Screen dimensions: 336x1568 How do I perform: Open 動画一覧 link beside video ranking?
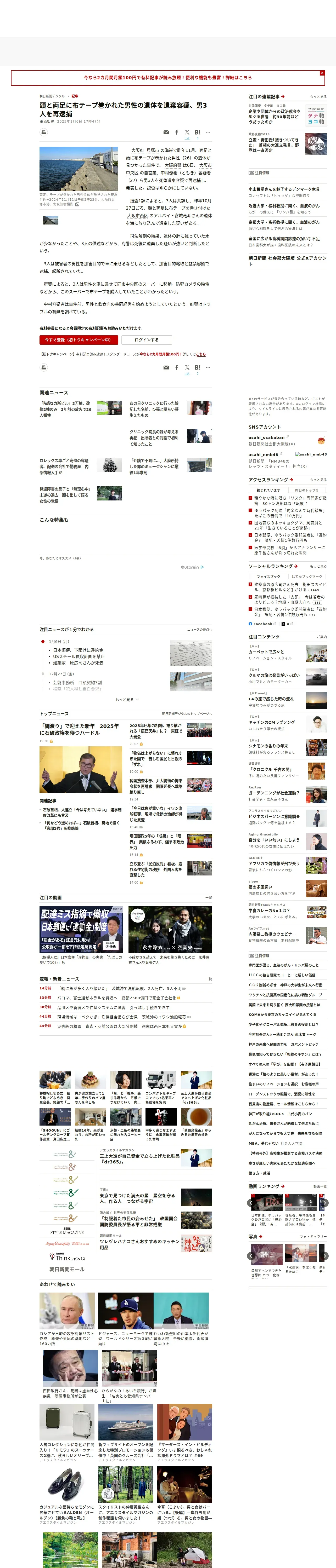tap(320, 1186)
